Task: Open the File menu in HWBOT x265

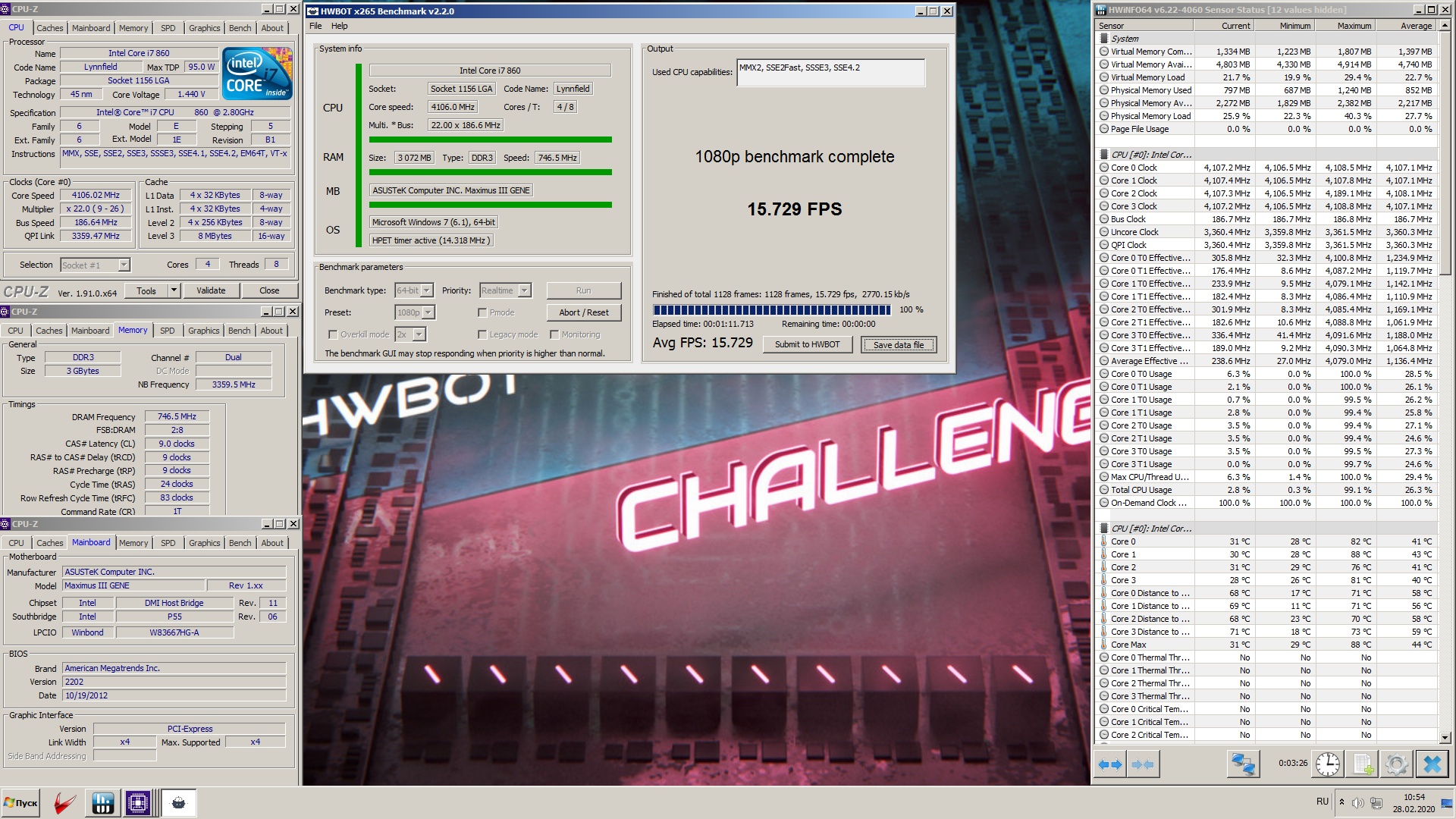Action: [x=315, y=26]
